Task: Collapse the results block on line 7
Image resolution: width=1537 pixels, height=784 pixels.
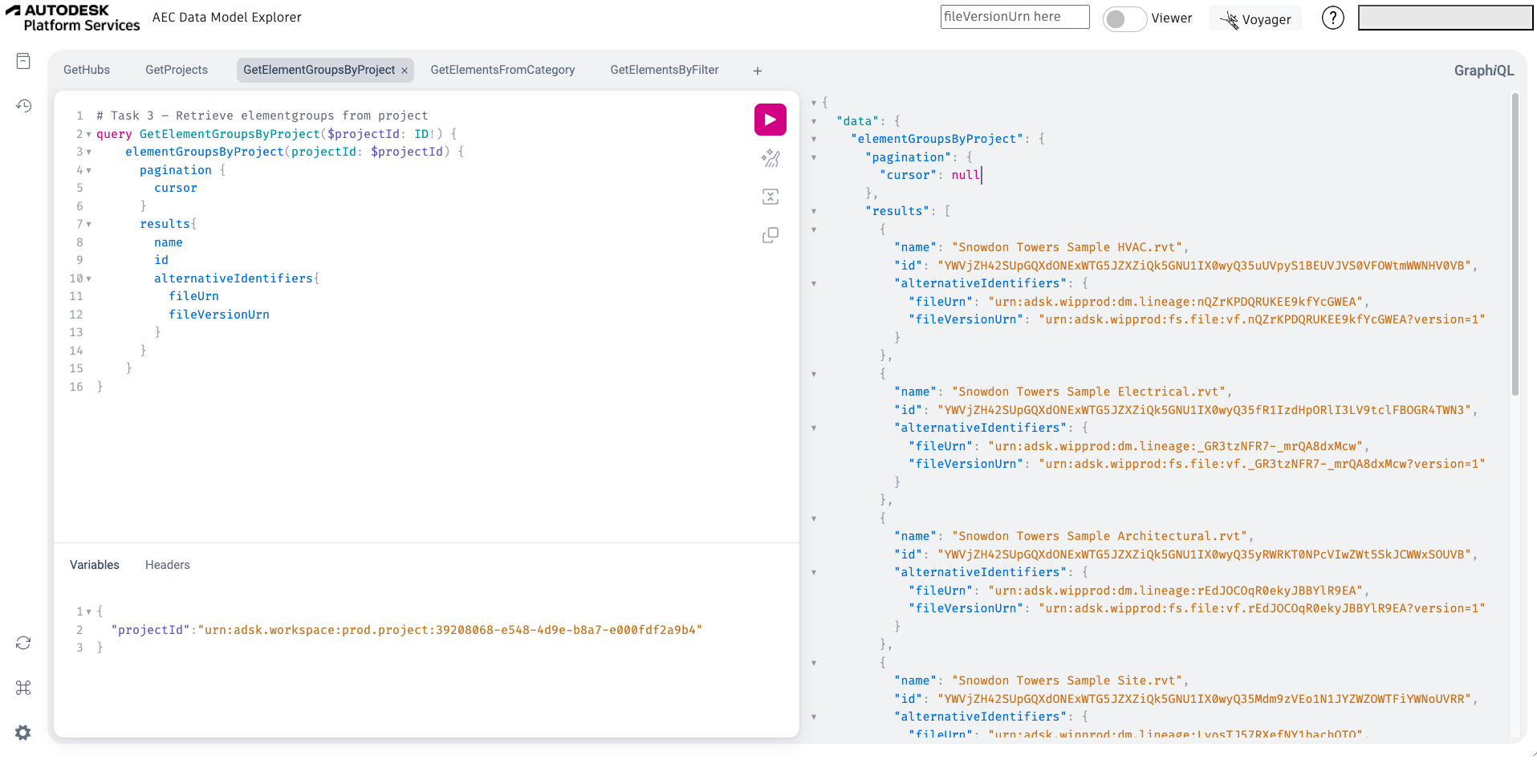Action: (88, 225)
